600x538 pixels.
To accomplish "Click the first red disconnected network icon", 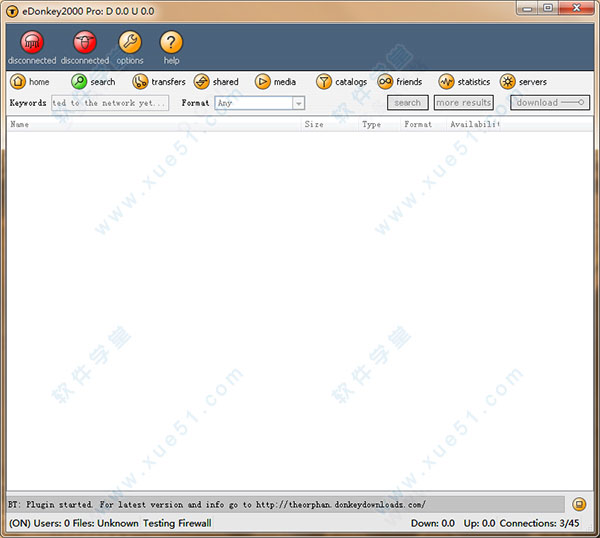I will point(32,43).
